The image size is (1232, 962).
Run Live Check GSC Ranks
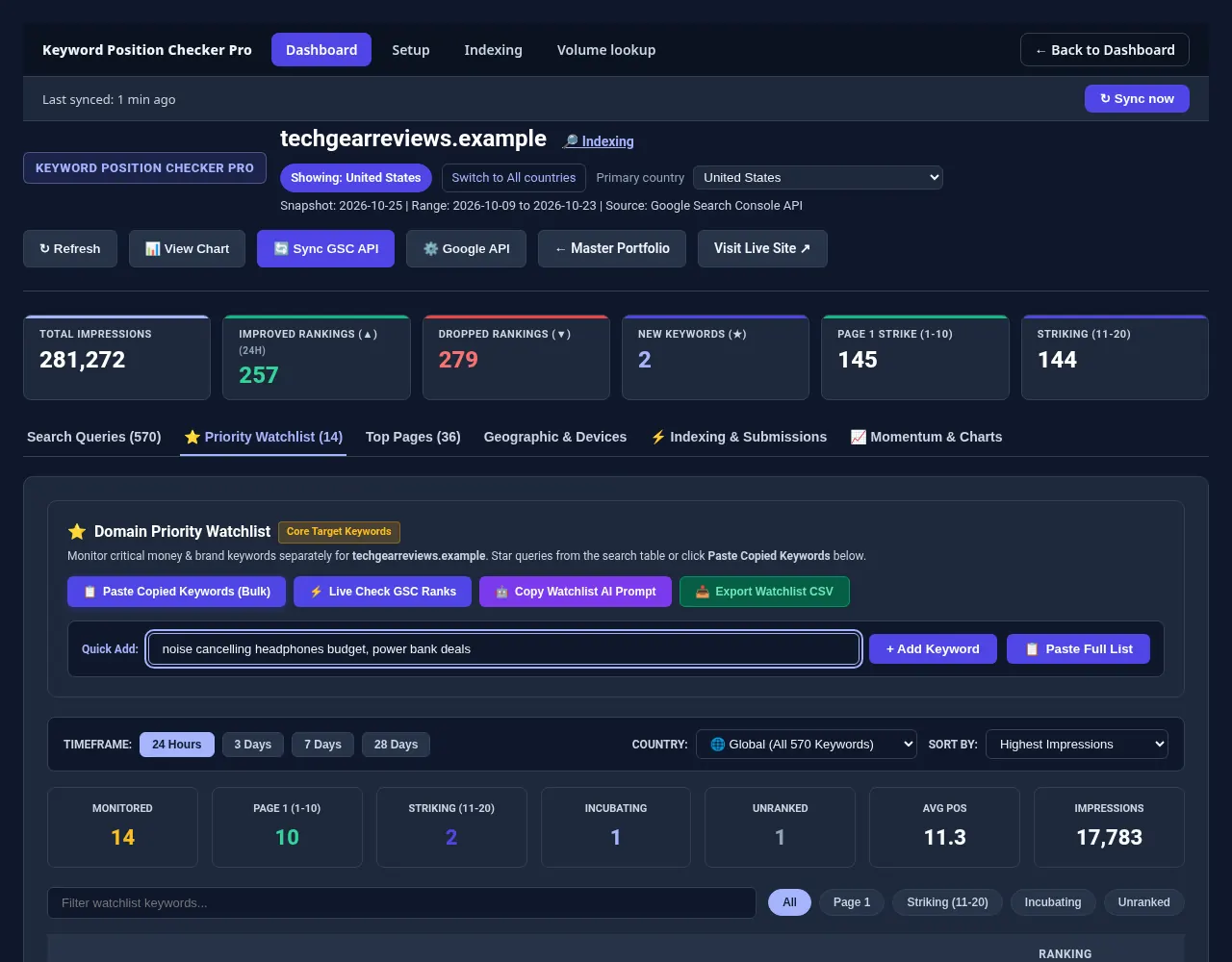382,592
